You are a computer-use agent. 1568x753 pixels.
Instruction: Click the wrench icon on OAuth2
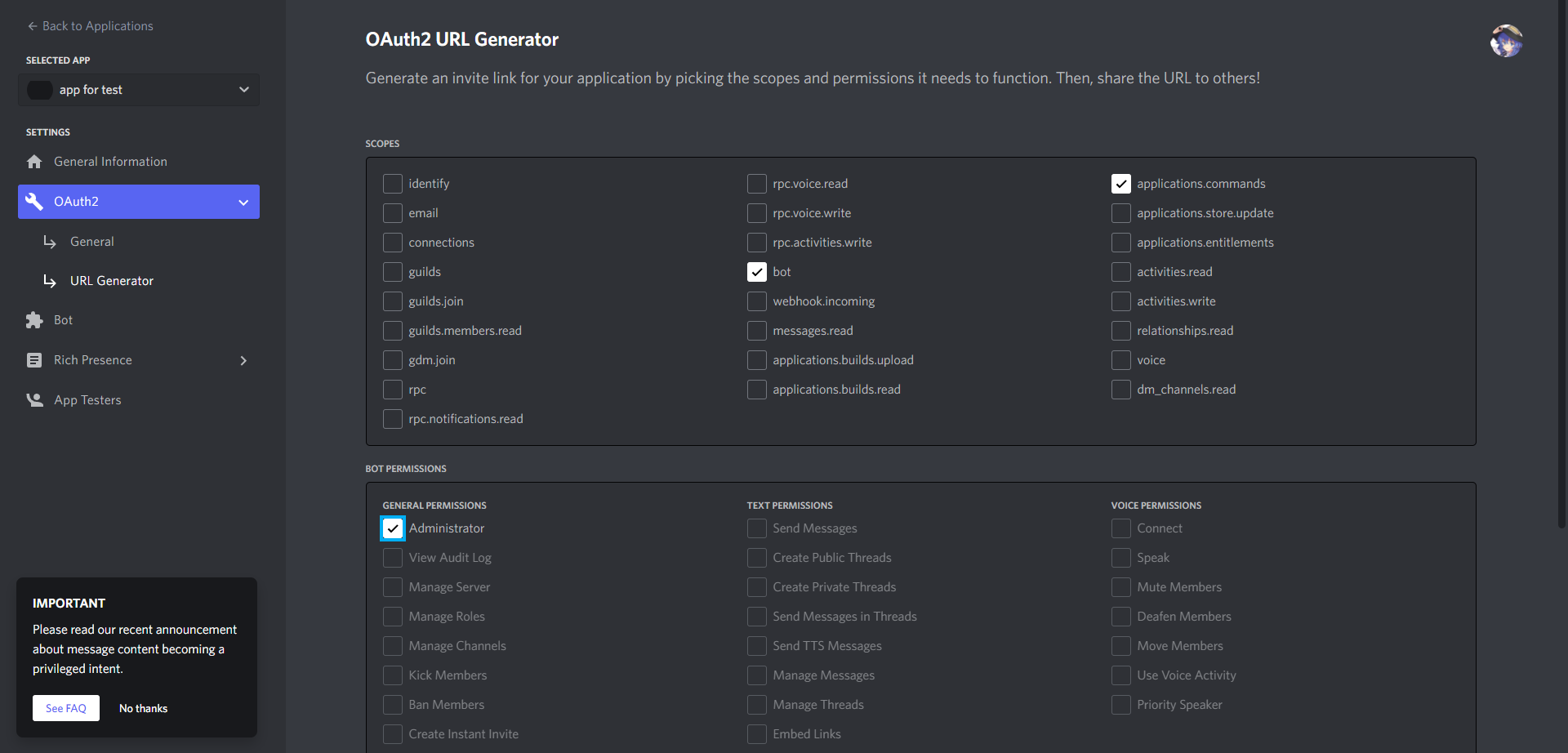[34, 202]
